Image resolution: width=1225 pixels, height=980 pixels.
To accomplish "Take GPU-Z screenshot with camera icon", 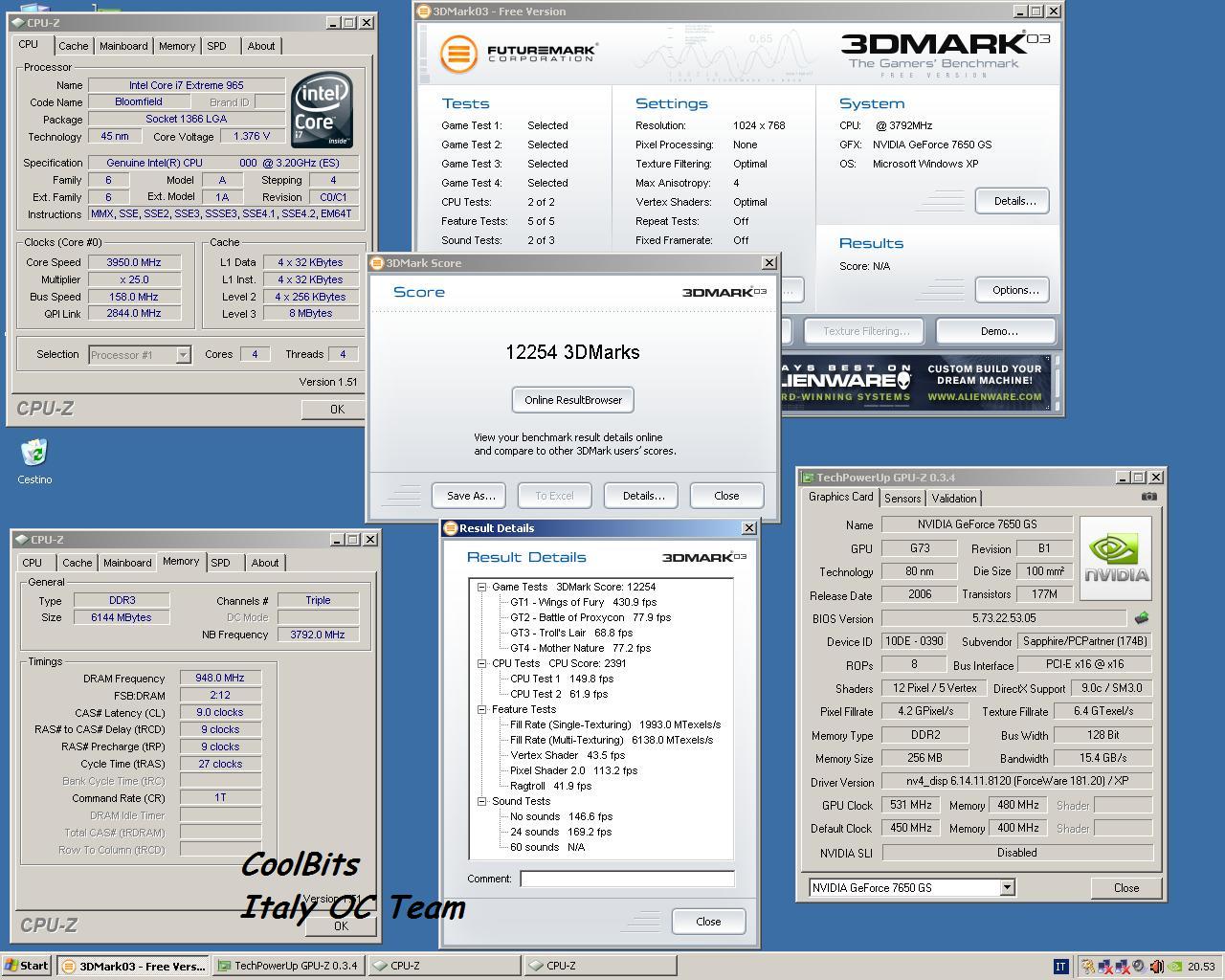I will click(x=1148, y=497).
